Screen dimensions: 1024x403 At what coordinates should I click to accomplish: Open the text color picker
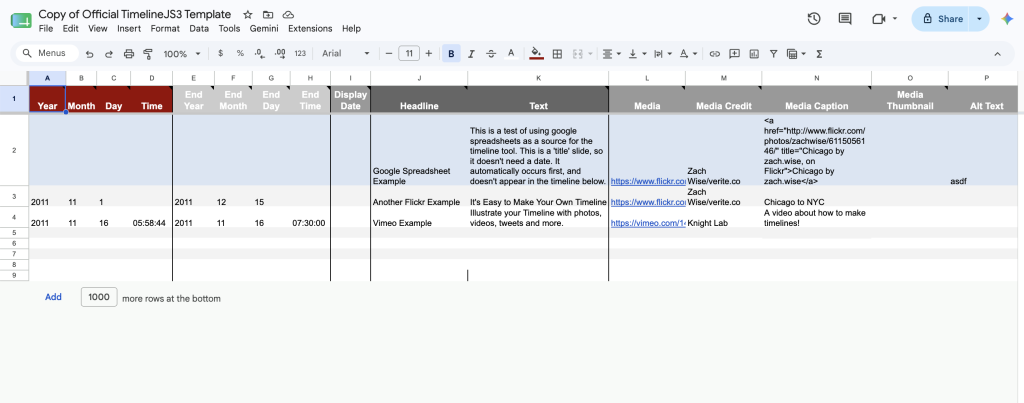pyautogui.click(x=511, y=54)
